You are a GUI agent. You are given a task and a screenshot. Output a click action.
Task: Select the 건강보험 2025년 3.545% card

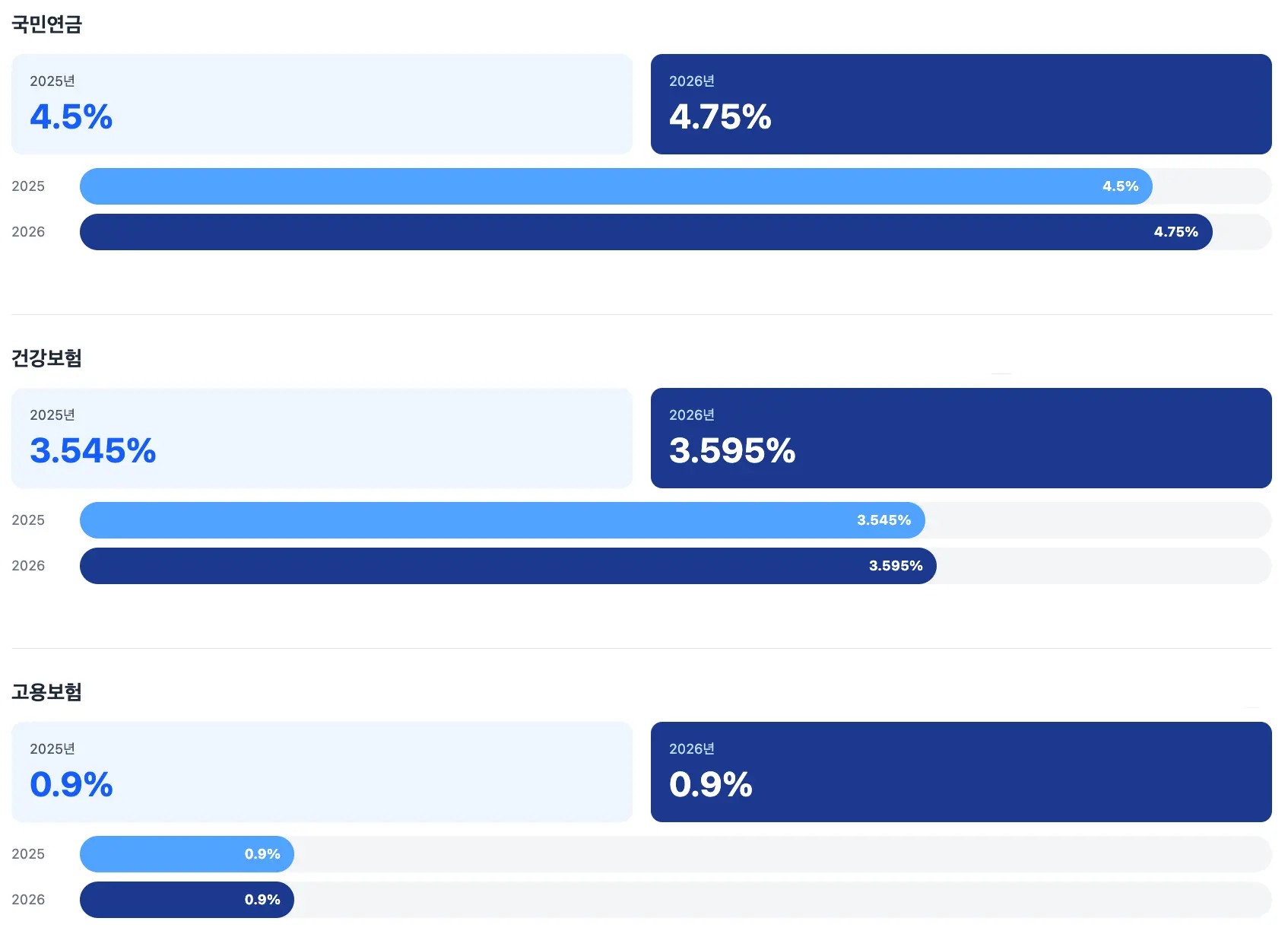pyautogui.click(x=322, y=438)
